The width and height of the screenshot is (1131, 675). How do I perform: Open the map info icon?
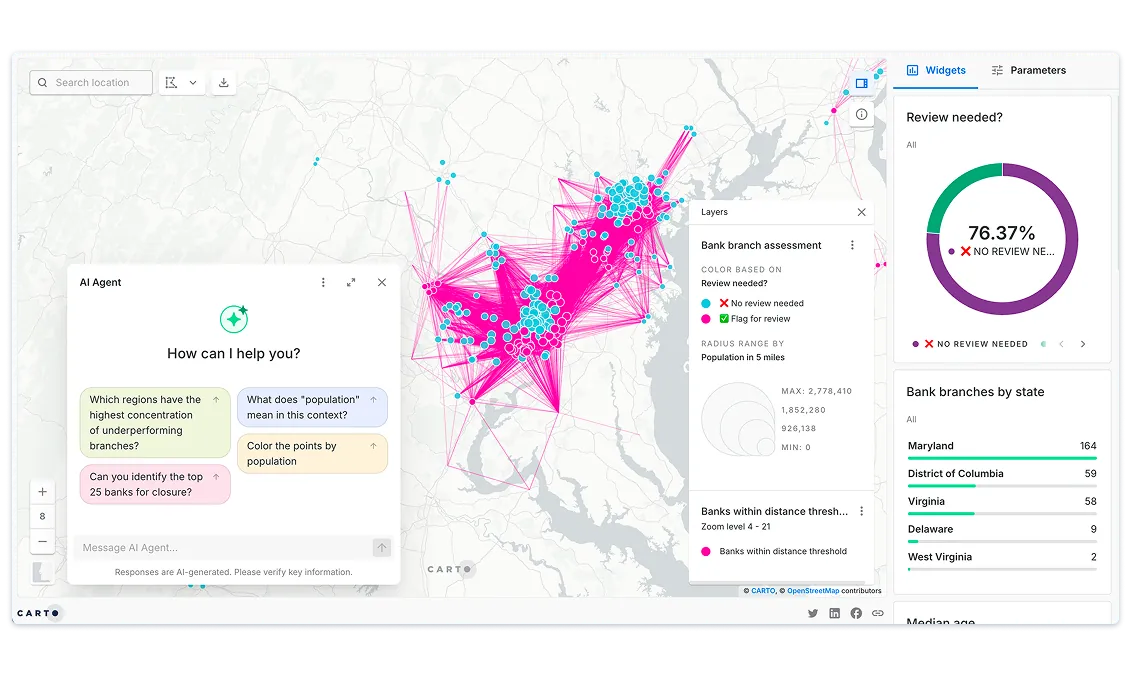861,115
